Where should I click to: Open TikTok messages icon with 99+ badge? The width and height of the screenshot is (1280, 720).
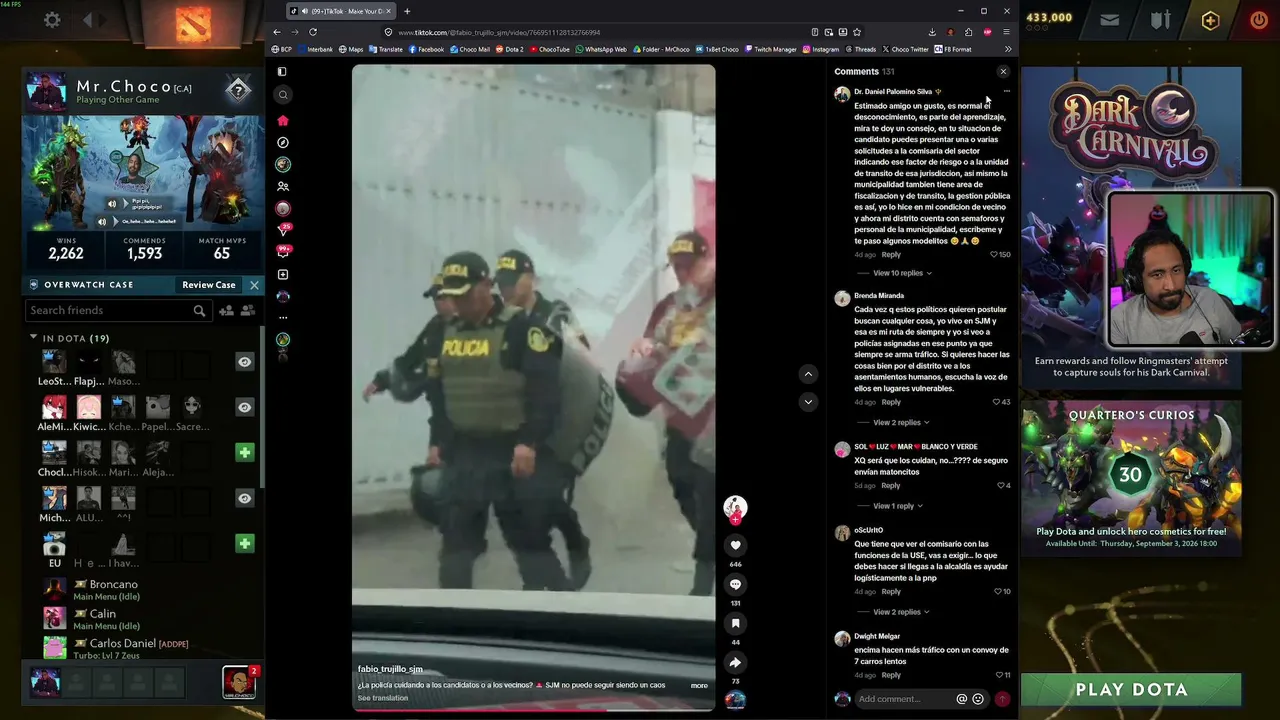pos(283,251)
